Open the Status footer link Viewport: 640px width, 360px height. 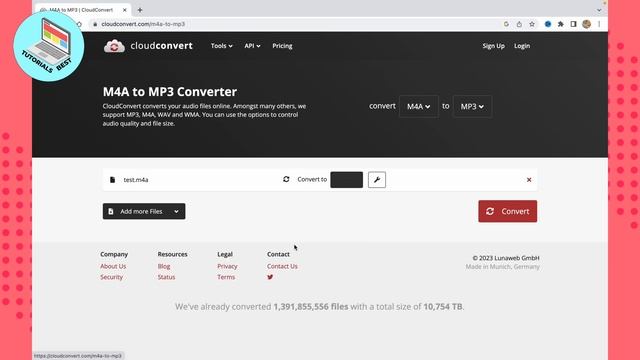[166, 277]
